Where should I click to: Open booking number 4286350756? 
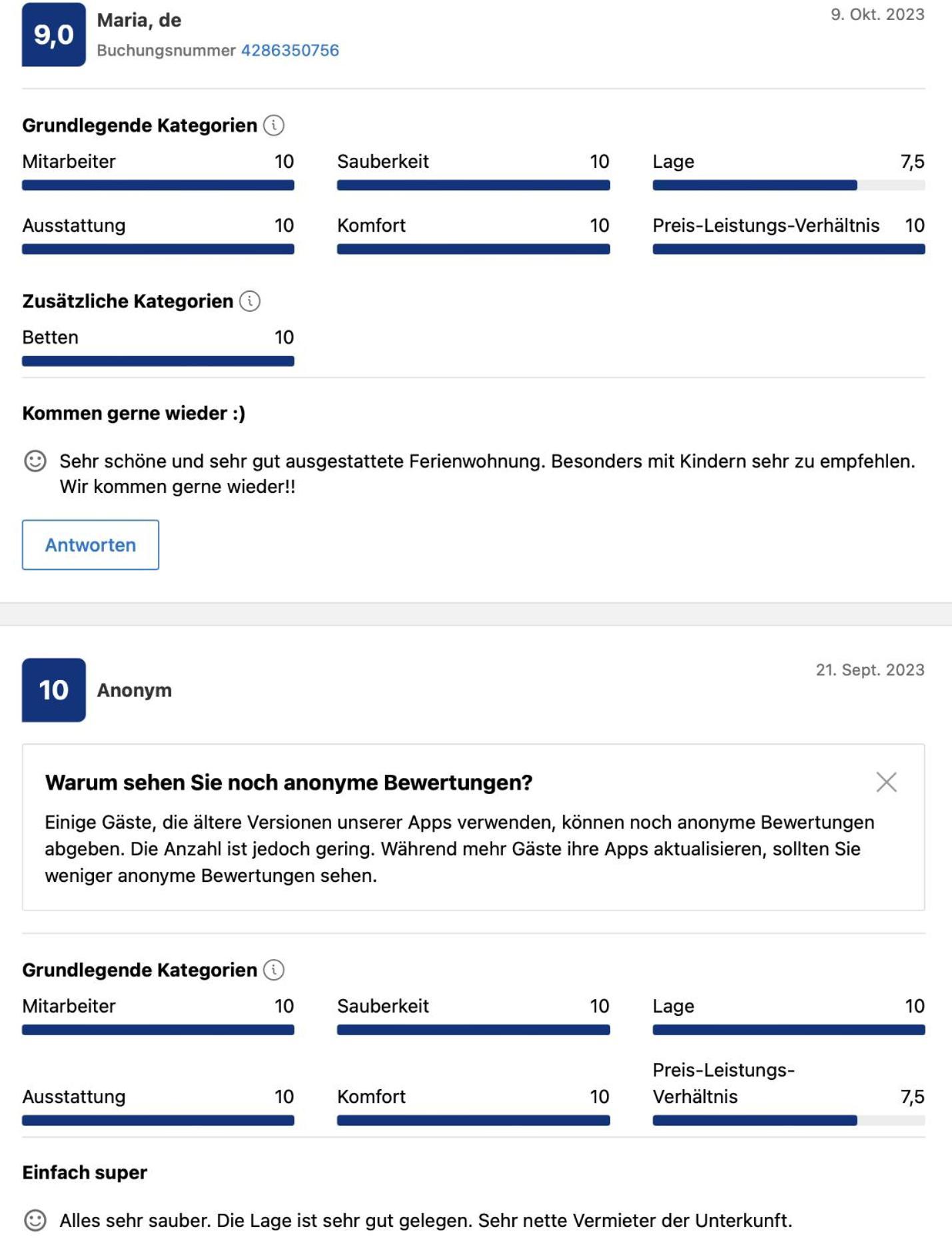tap(290, 51)
